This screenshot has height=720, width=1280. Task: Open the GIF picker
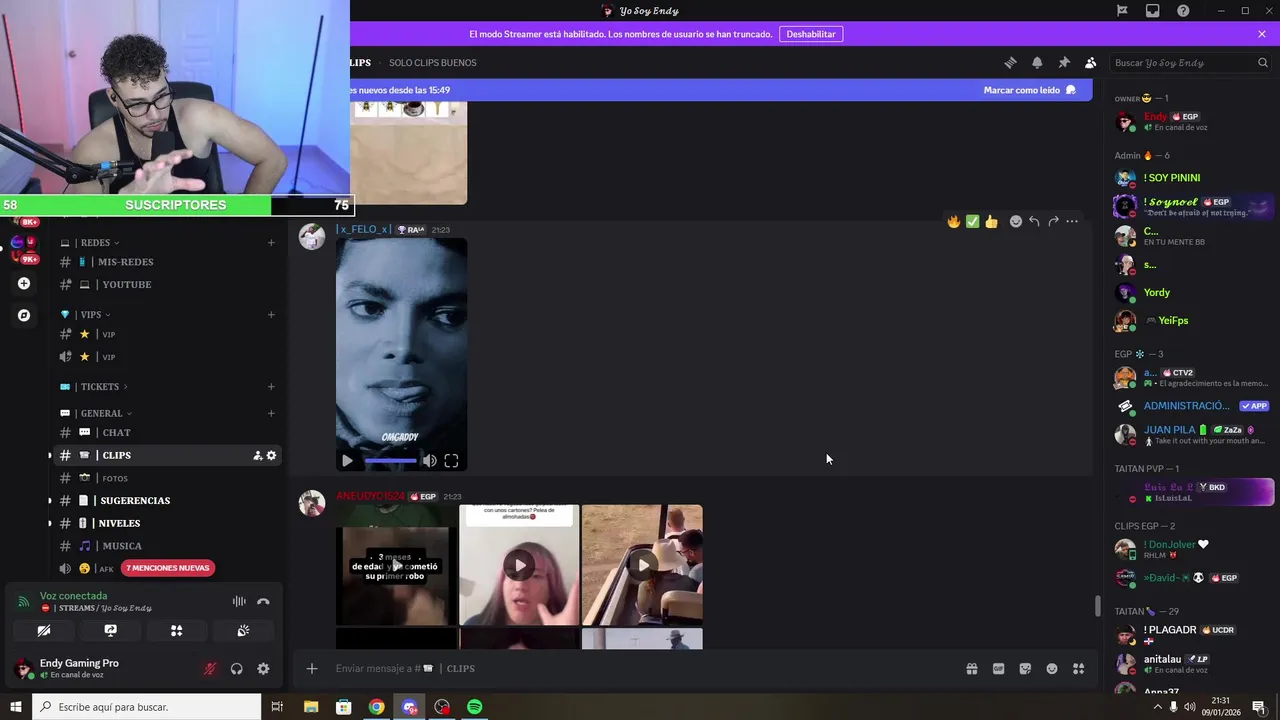tap(998, 668)
